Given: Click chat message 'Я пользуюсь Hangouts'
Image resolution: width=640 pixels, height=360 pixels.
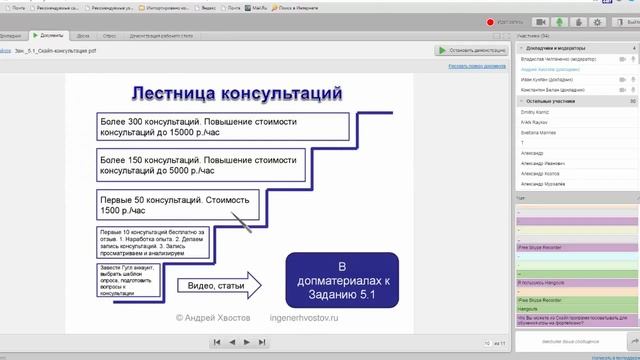Looking at the screenshot, I should (x=577, y=282).
